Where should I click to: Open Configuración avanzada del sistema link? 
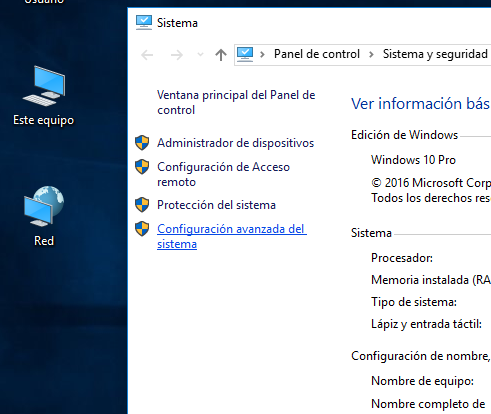pos(232,236)
